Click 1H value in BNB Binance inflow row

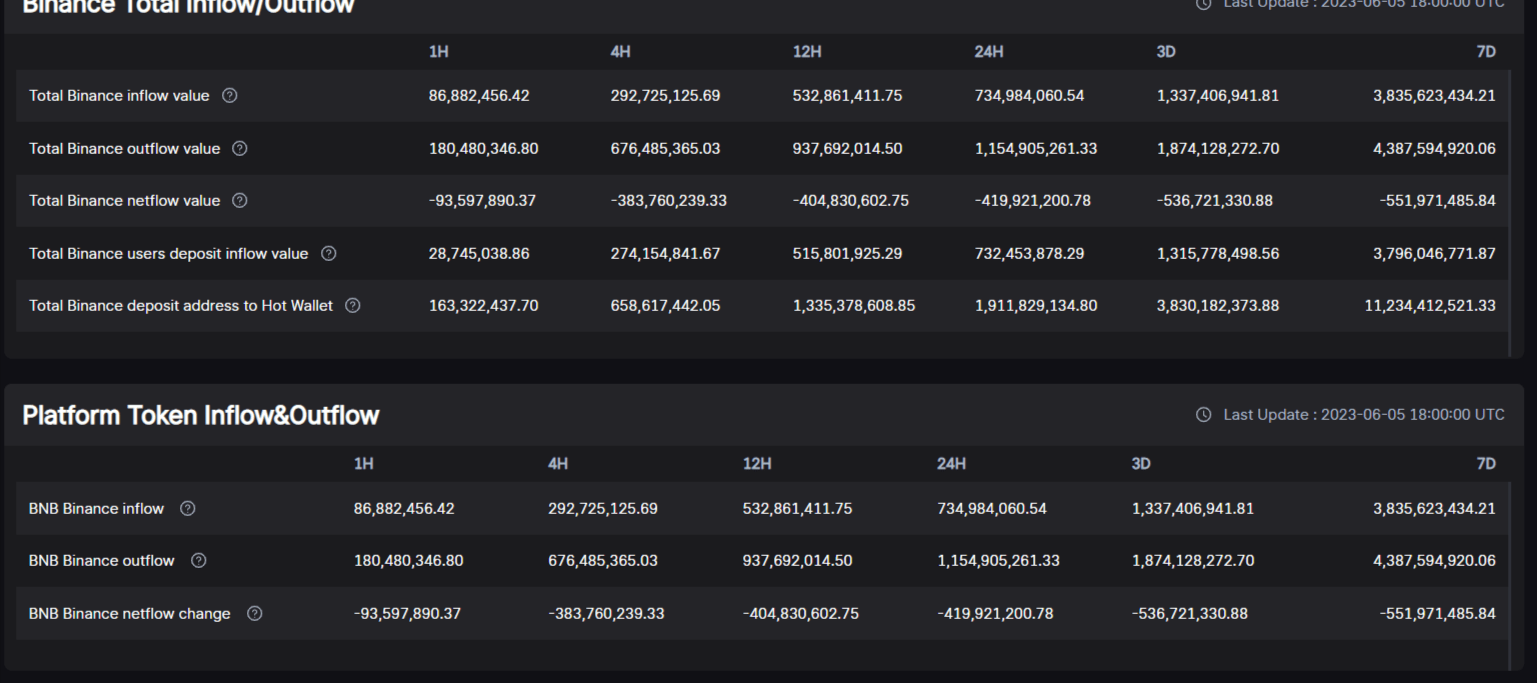404,508
